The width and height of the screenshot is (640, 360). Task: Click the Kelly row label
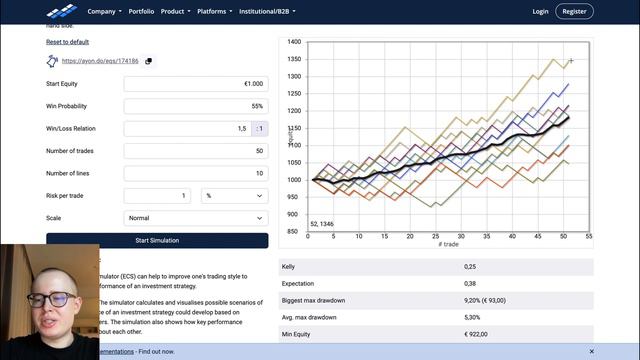pyautogui.click(x=288, y=267)
